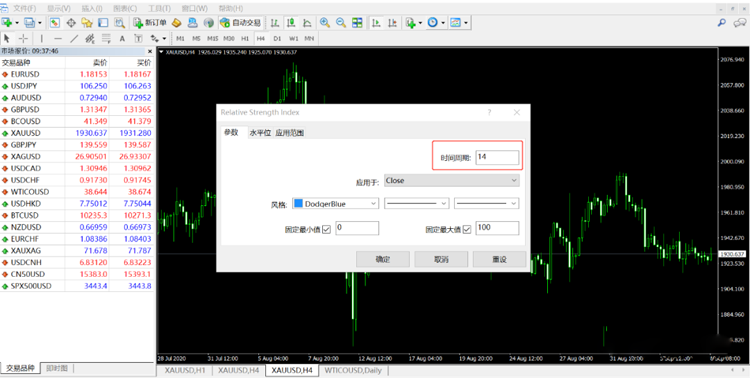
Task: Select the trendline drawing tool
Action: pyautogui.click(x=74, y=38)
